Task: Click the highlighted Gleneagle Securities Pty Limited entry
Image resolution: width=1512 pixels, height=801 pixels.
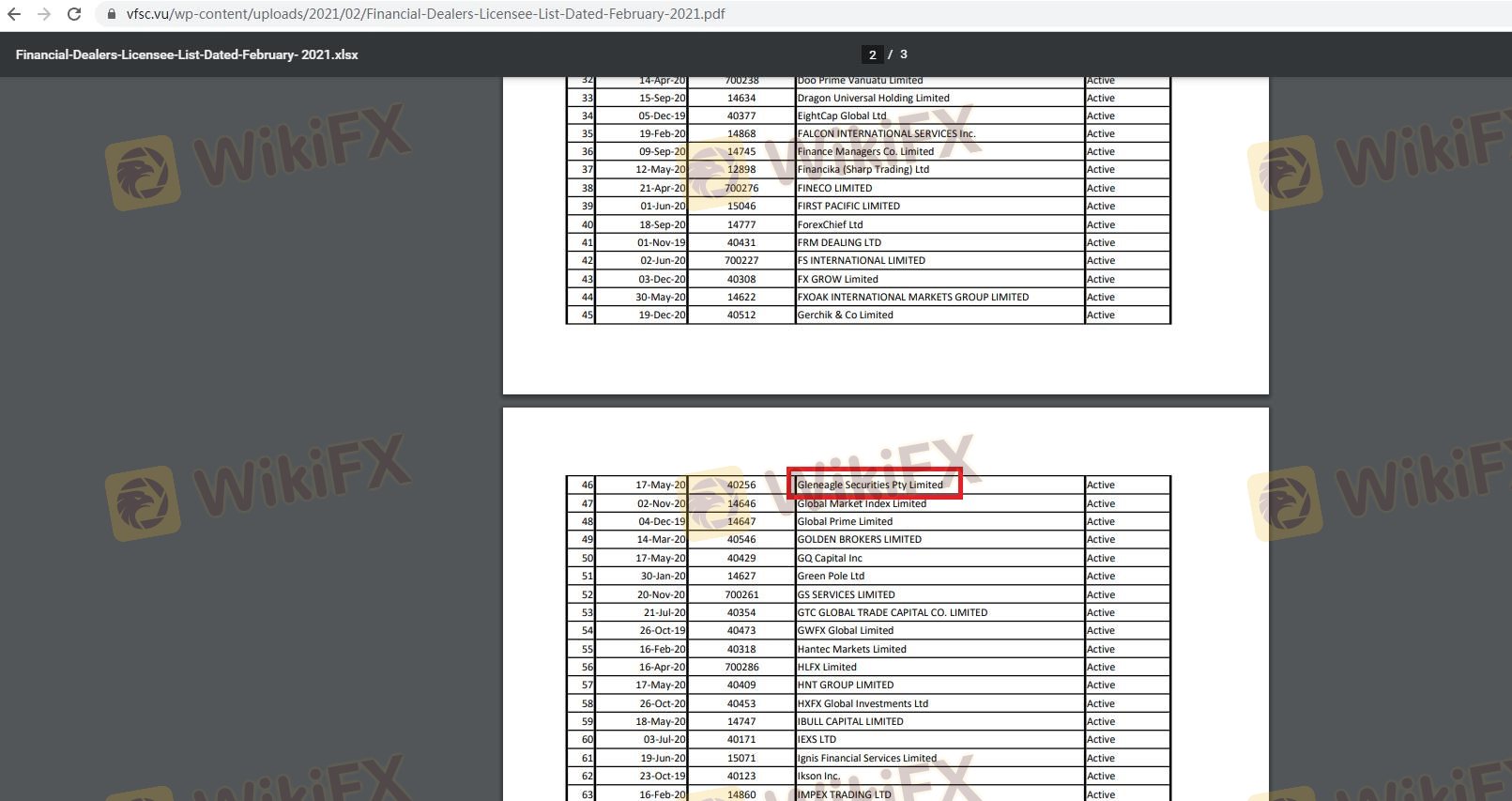Action: 870,485
